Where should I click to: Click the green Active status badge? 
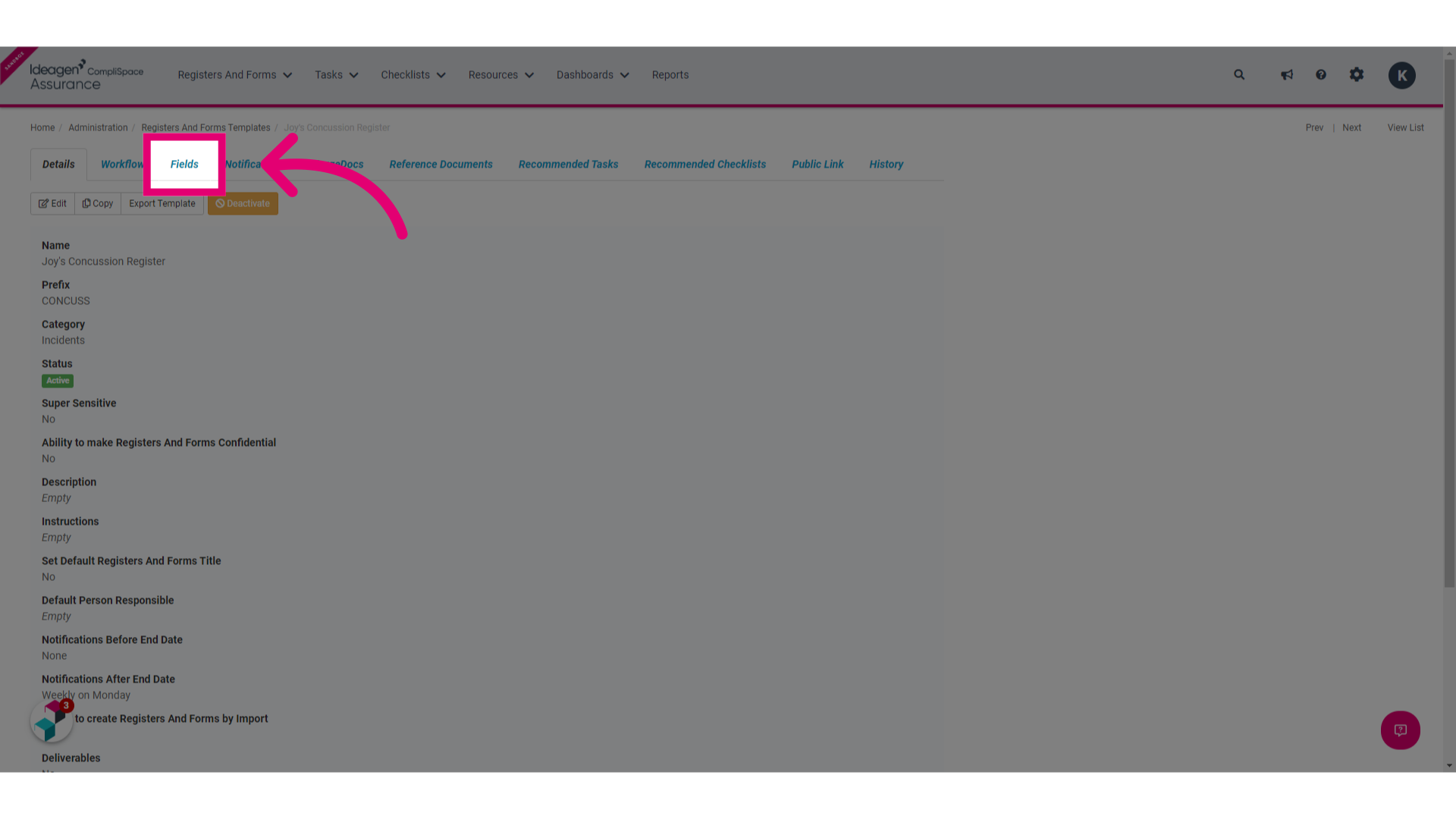click(x=58, y=381)
